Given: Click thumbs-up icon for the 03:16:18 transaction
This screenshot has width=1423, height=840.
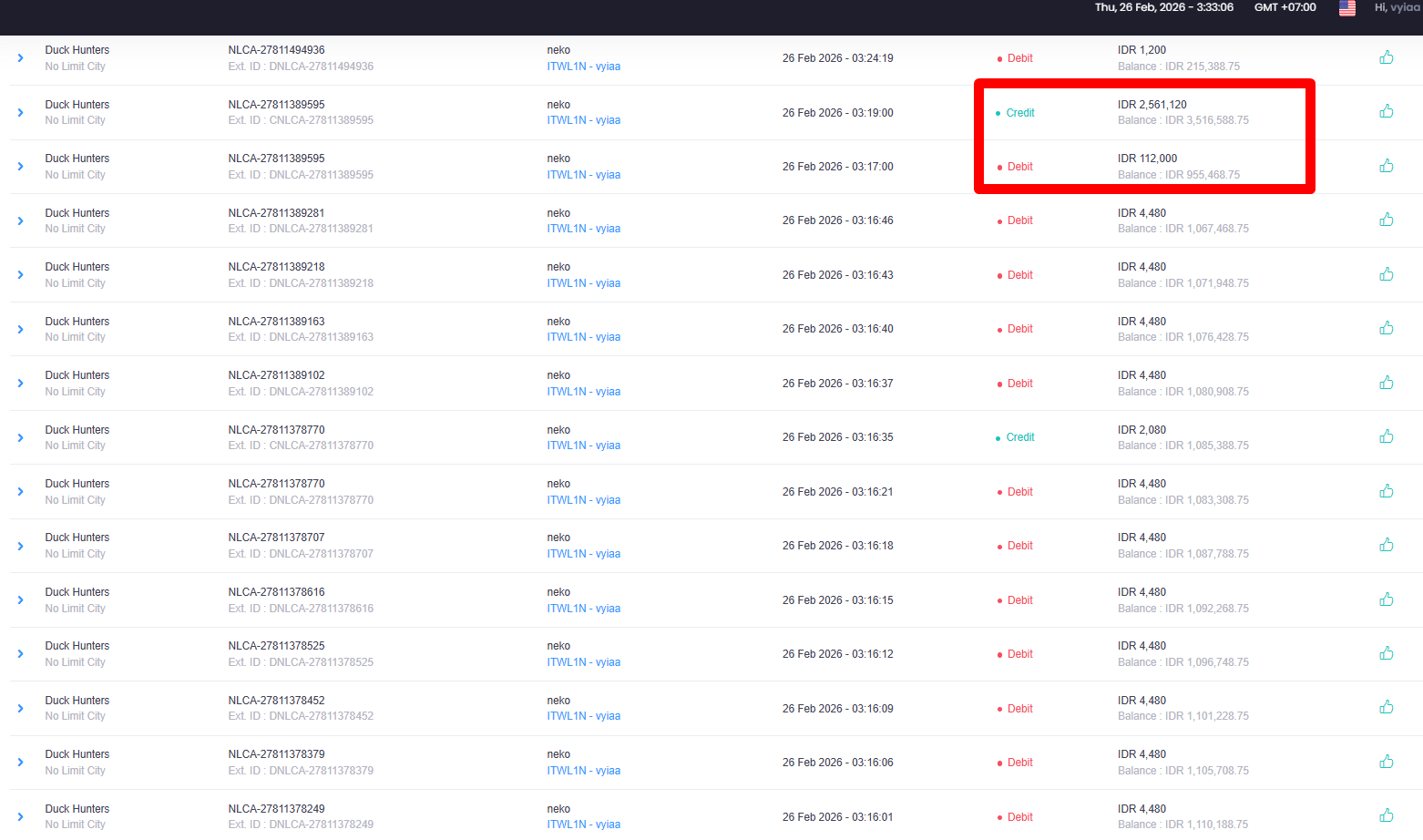Looking at the screenshot, I should (x=1387, y=545).
